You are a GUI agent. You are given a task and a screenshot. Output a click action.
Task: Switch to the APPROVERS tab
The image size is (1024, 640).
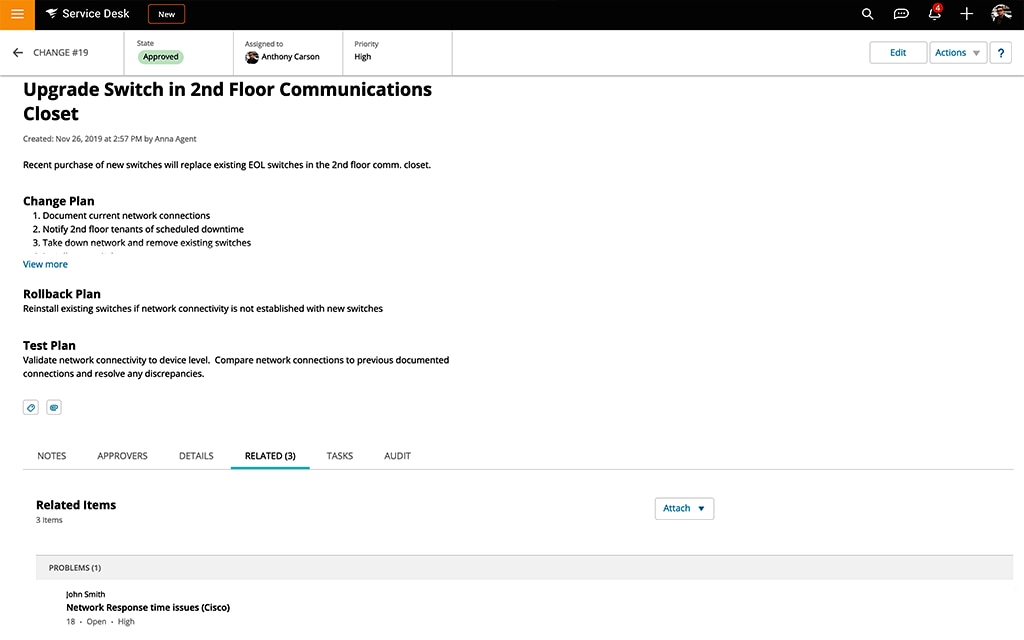pos(122,455)
